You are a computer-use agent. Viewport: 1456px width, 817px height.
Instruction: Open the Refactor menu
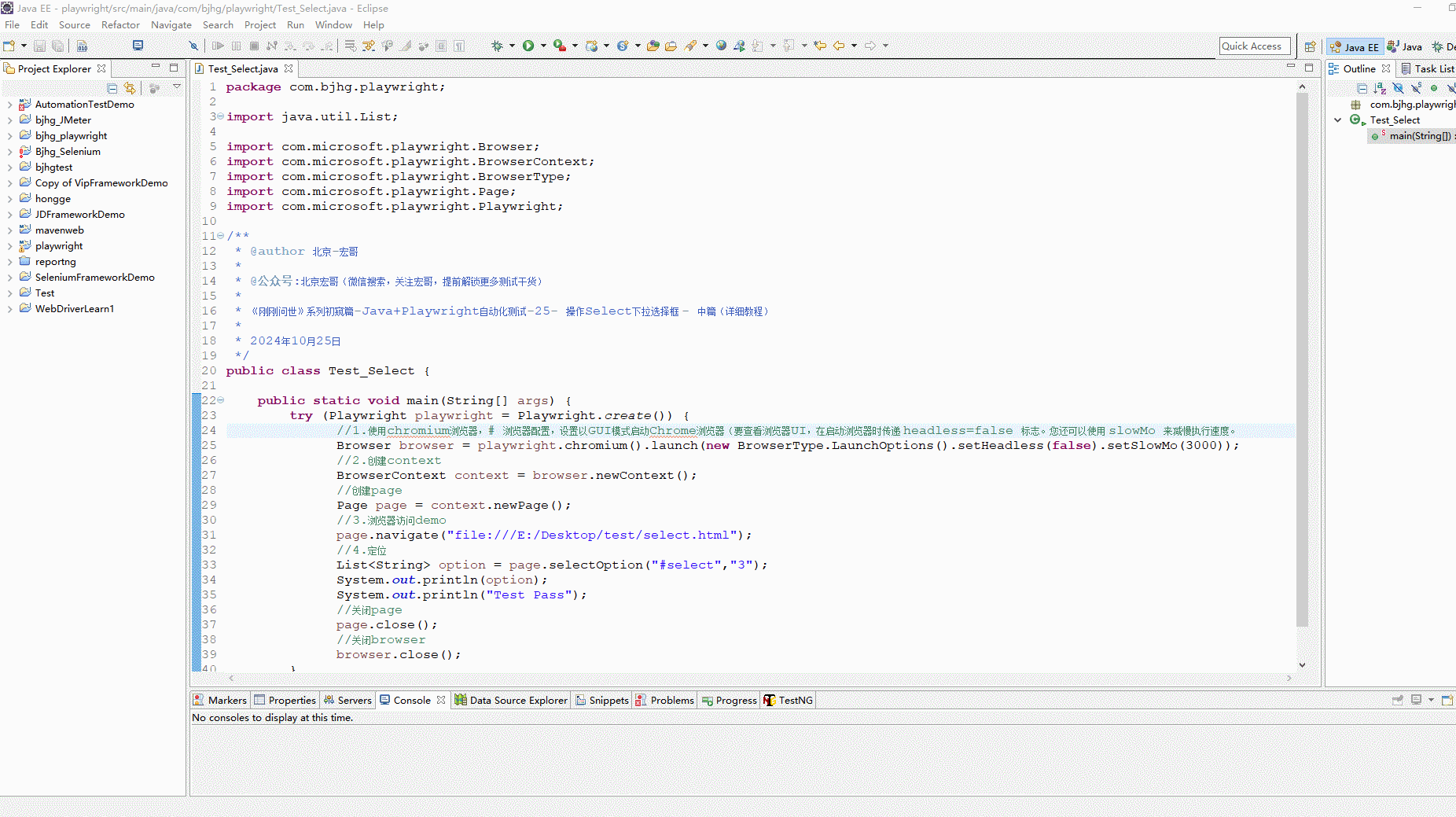(x=120, y=24)
